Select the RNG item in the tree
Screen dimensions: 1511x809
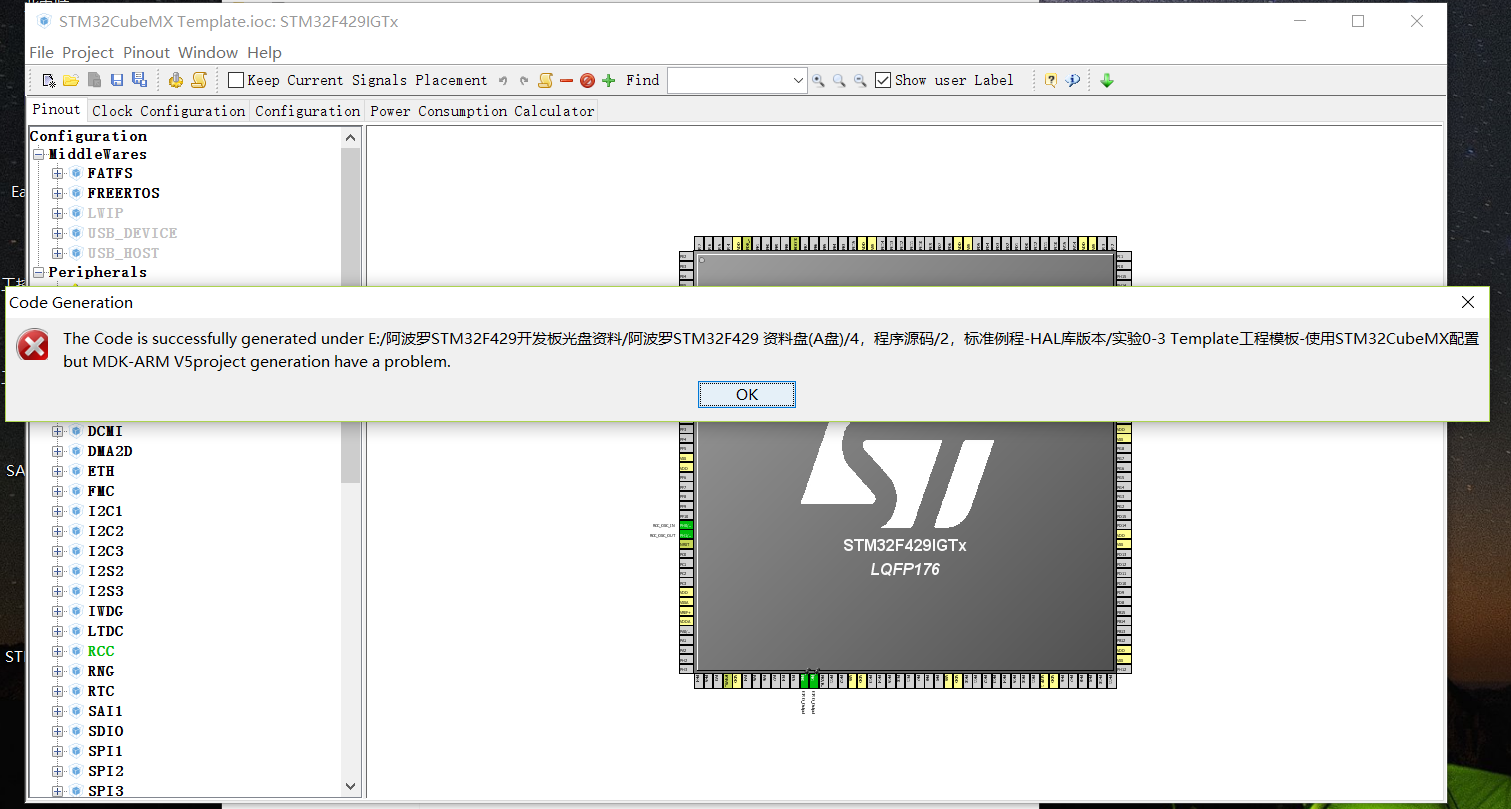pyautogui.click(x=101, y=671)
